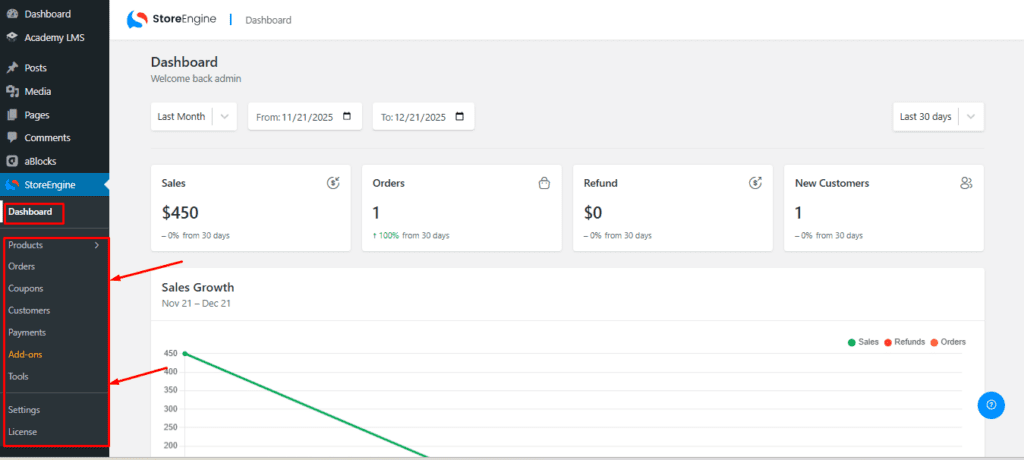Click the Pages icon in sidebar

12,115
